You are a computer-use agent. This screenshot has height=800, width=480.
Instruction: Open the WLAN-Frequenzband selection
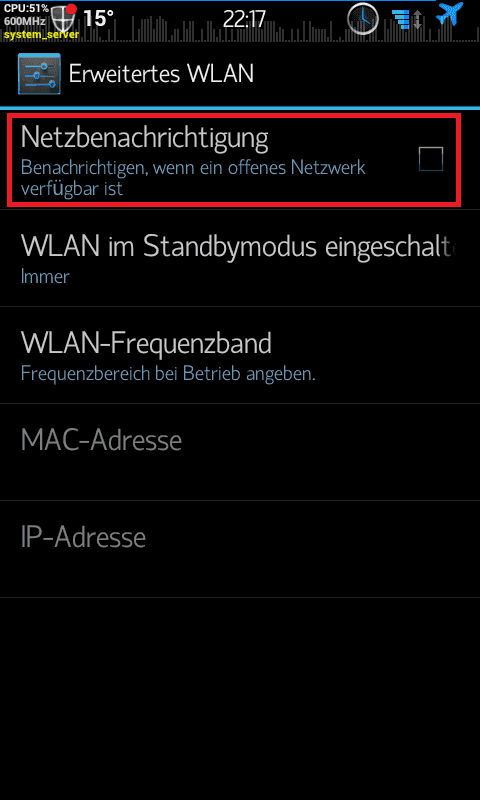coord(240,355)
